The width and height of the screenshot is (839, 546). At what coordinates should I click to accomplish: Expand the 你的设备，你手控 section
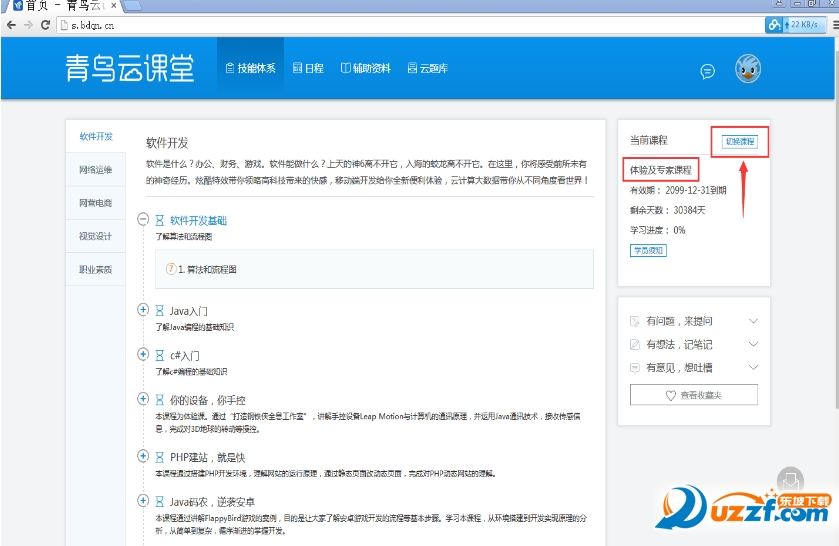pyautogui.click(x=143, y=398)
